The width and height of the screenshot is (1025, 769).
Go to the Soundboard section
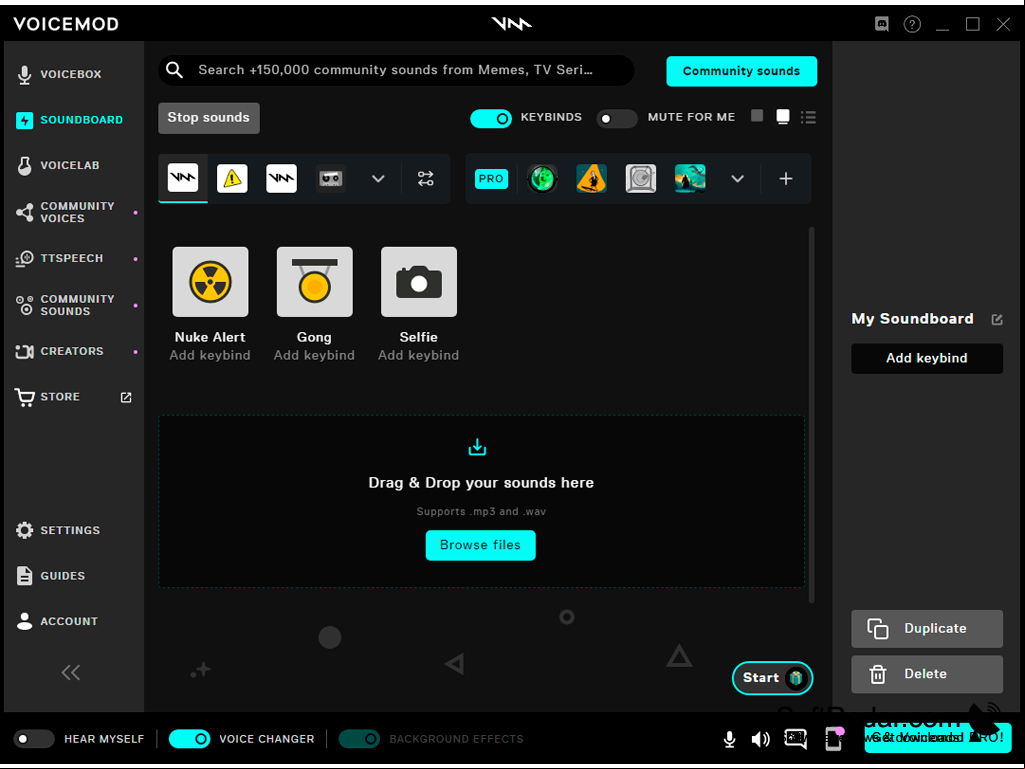[x=69, y=120]
